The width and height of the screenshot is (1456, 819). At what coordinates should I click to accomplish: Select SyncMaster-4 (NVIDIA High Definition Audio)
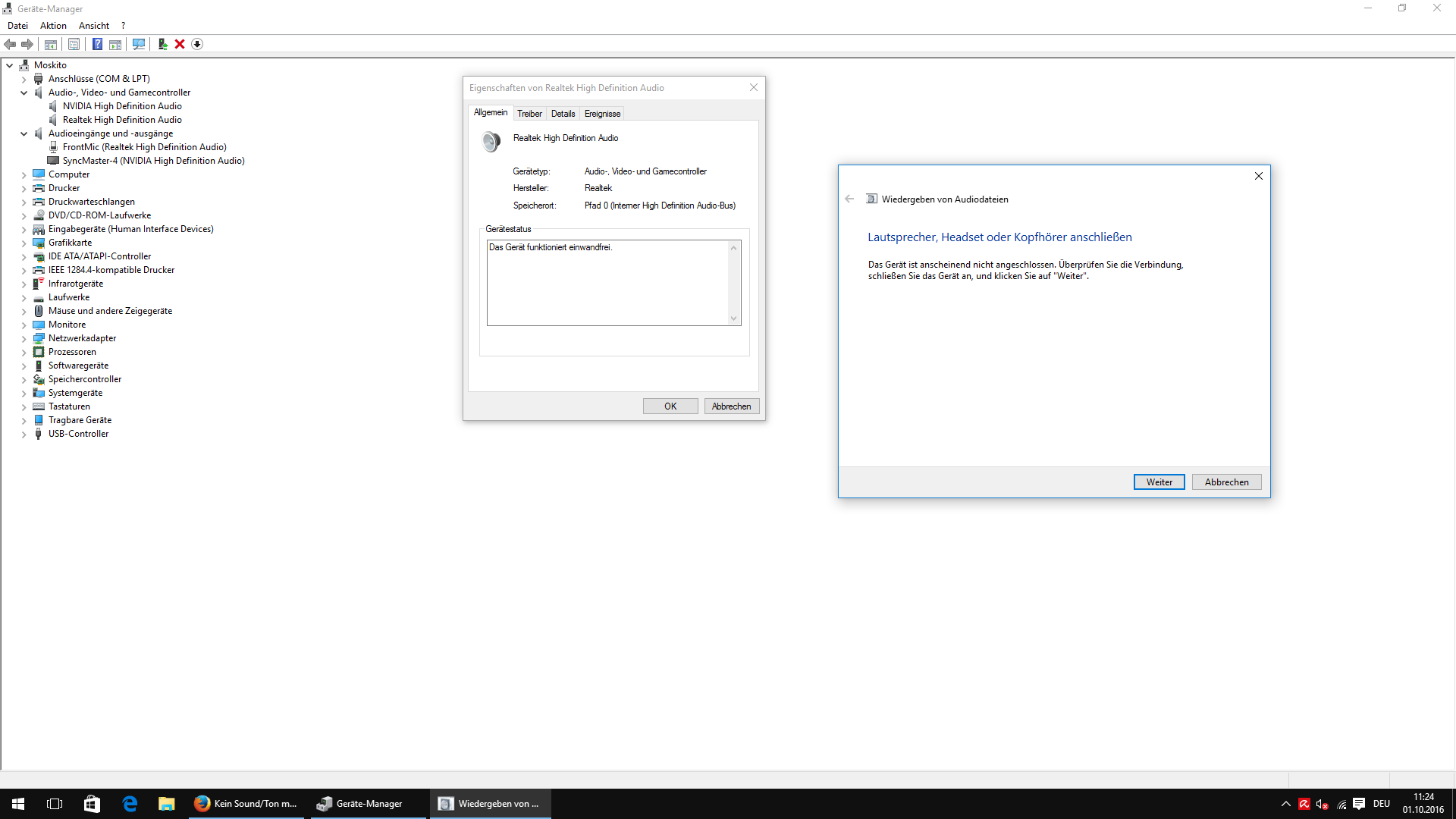153,161
